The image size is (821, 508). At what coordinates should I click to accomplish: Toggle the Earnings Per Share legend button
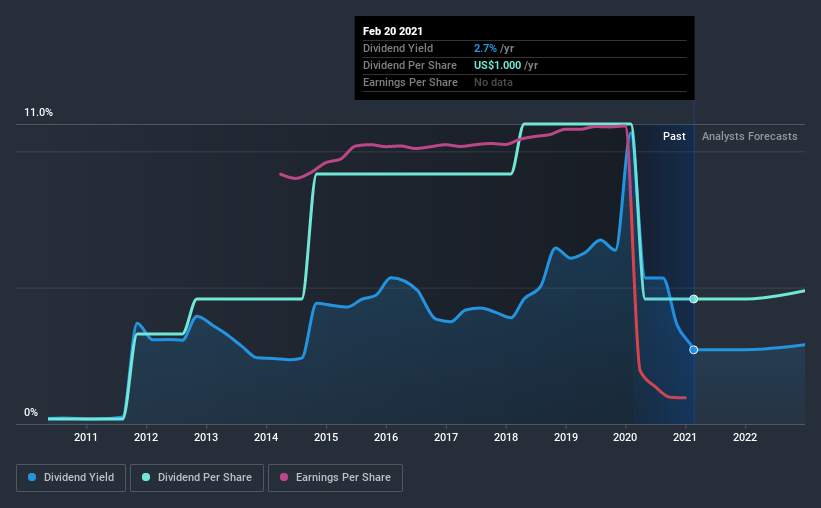click(336, 478)
